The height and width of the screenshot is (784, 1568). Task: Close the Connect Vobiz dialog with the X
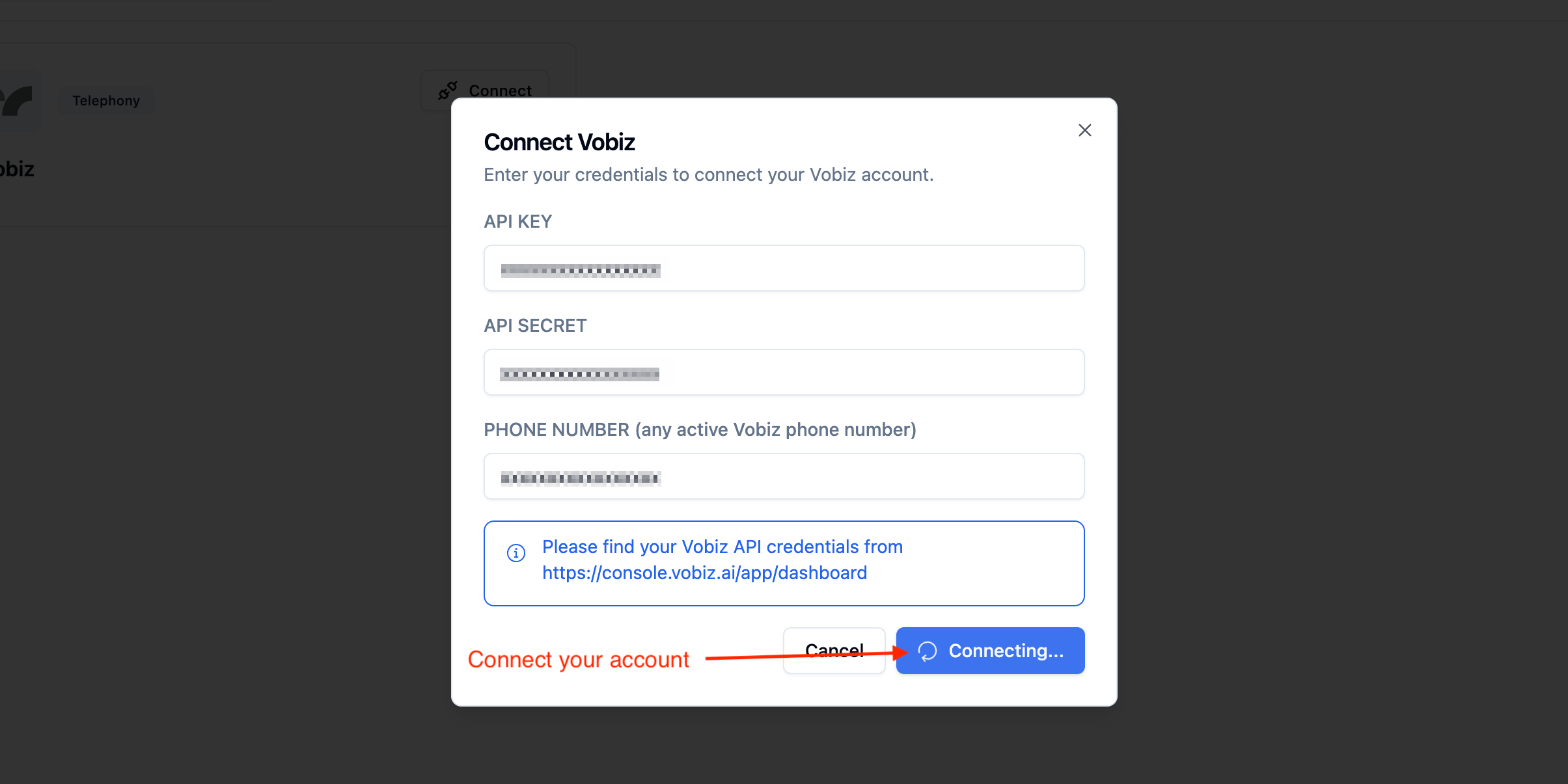[x=1084, y=129]
